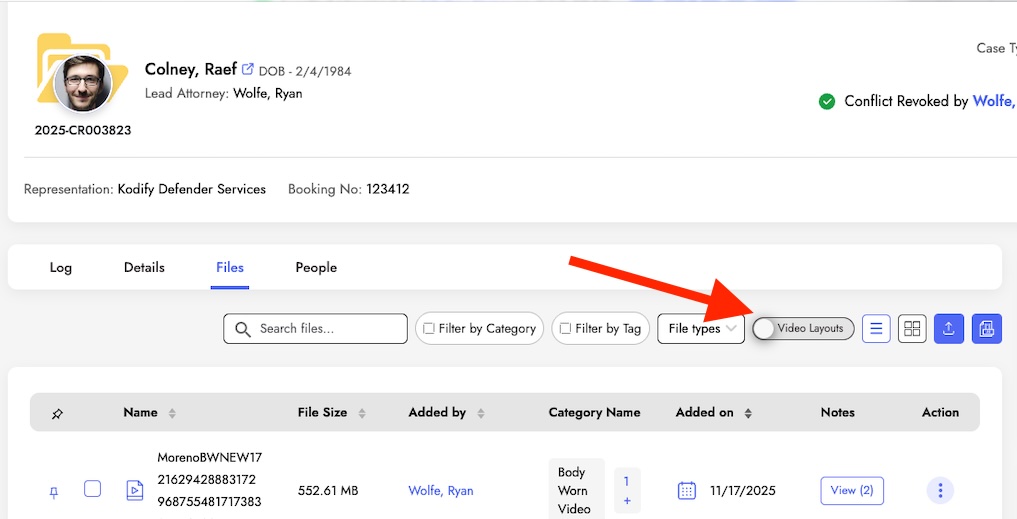
Task: Open Wolfe, Ryan link in Added by column
Action: (x=440, y=490)
